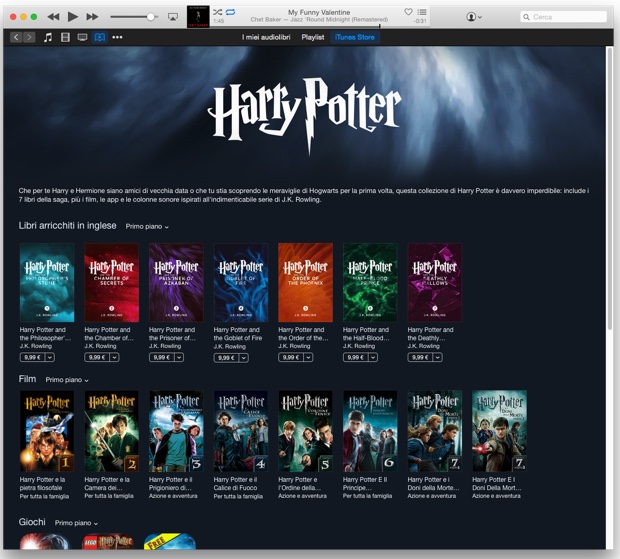Open price options arrow for Chamber of Secrets

[114, 357]
